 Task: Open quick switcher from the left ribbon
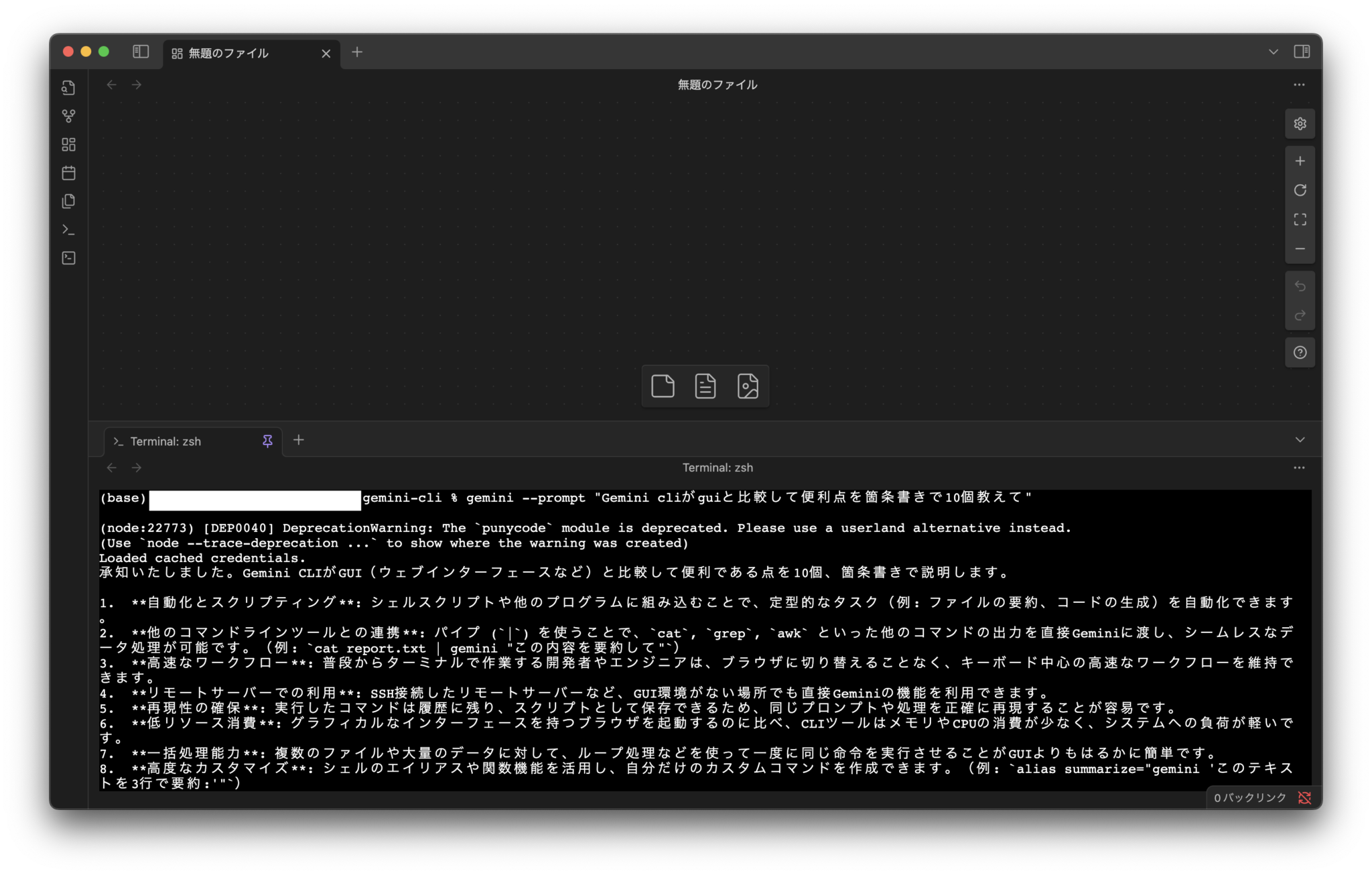point(68,87)
